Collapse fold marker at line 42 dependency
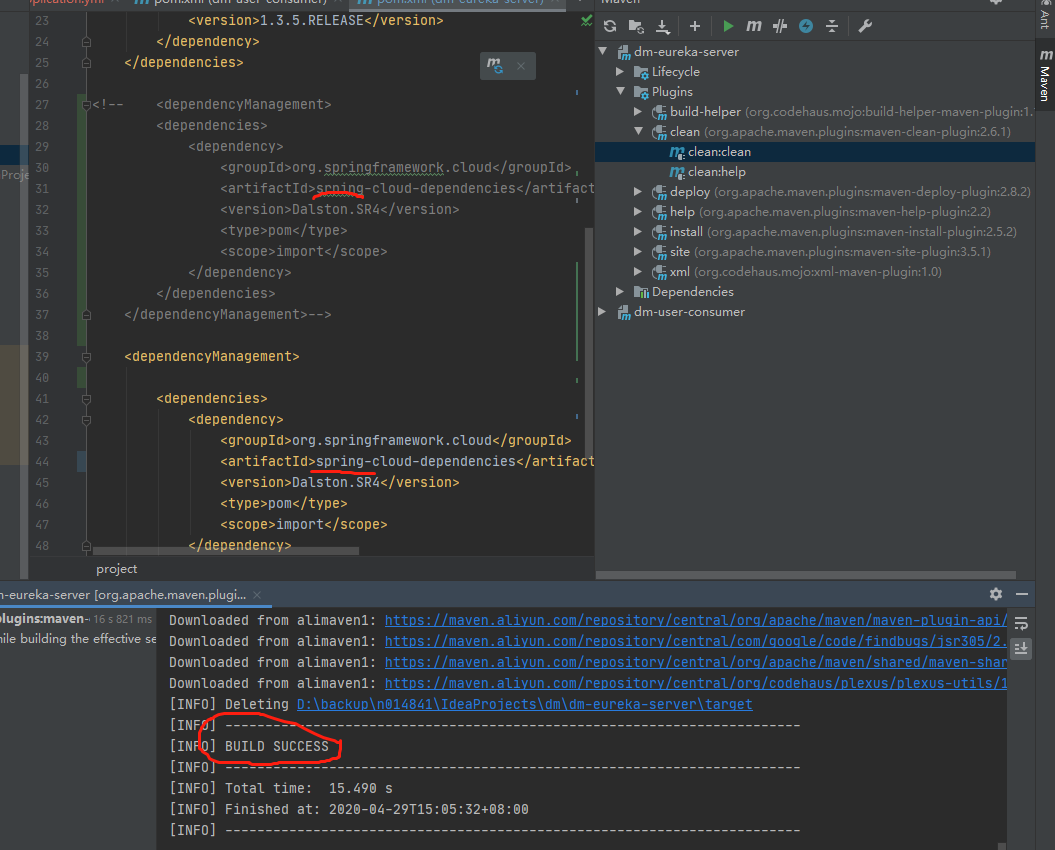 pyautogui.click(x=86, y=420)
